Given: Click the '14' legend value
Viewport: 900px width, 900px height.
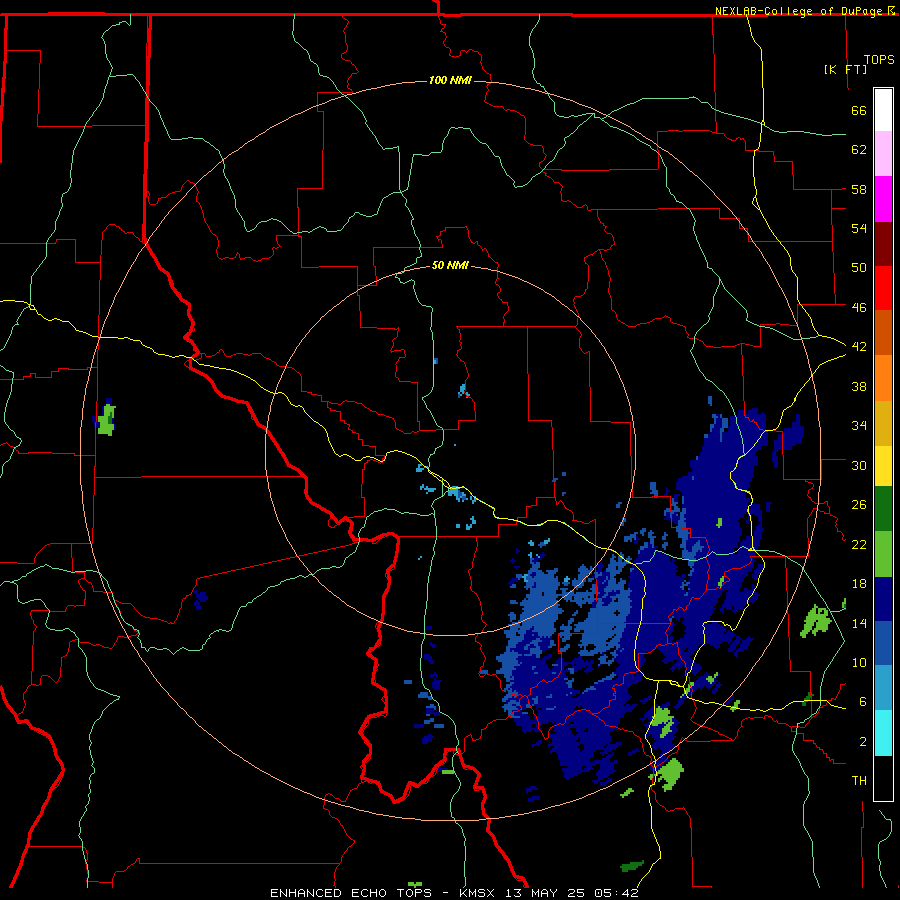Looking at the screenshot, I should 859,623.
